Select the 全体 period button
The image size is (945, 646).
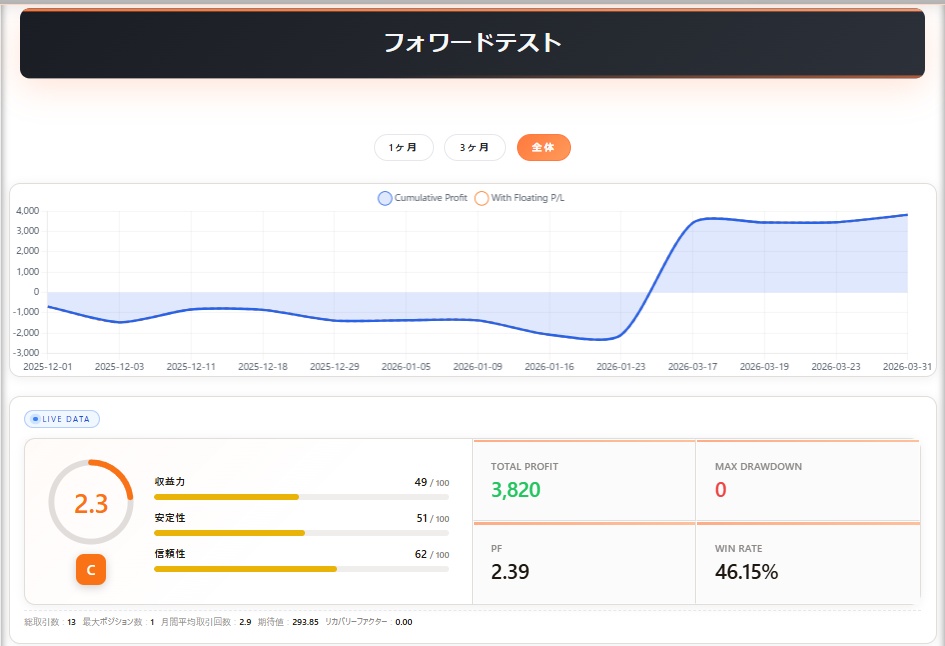(543, 147)
